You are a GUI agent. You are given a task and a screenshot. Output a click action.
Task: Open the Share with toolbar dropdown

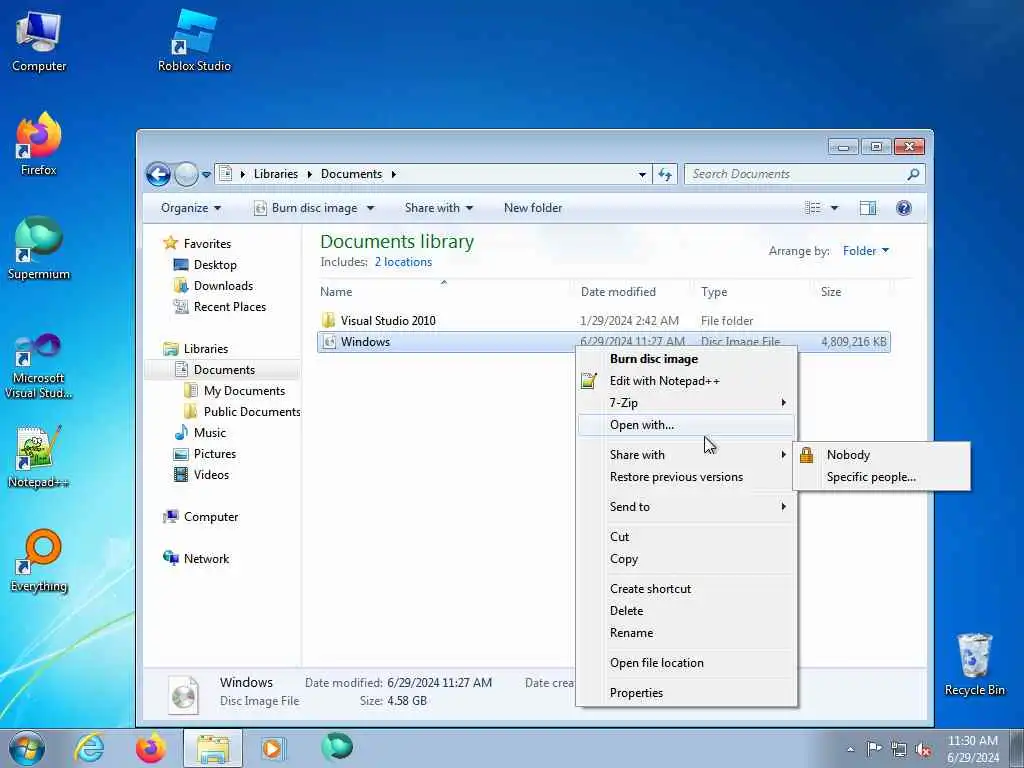[x=438, y=208]
